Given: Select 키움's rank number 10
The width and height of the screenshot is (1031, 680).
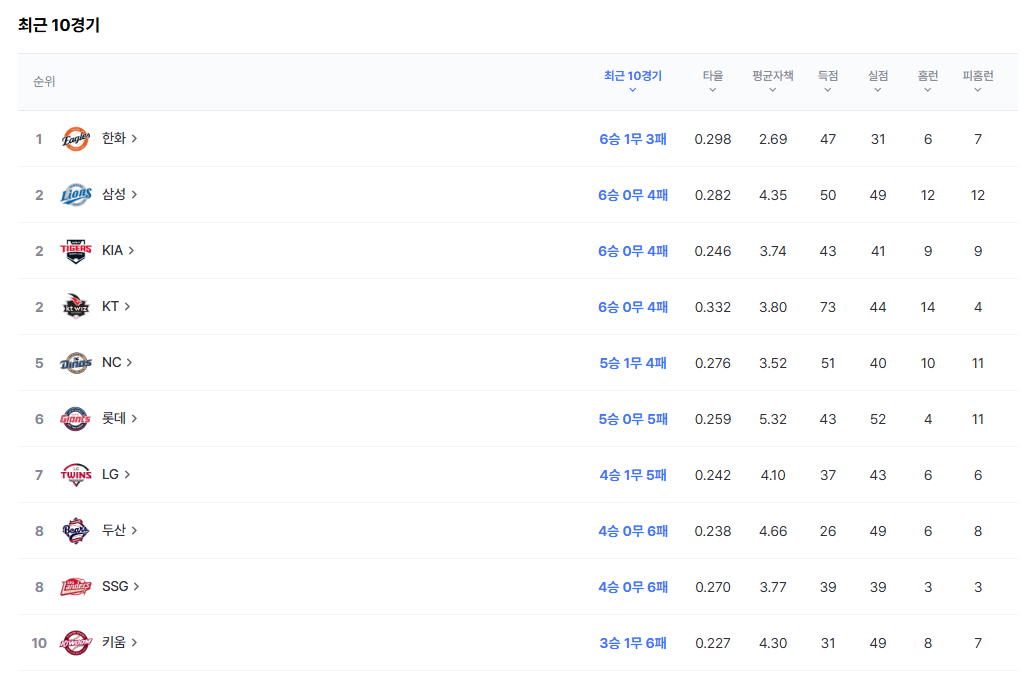Looking at the screenshot, I should [39, 643].
